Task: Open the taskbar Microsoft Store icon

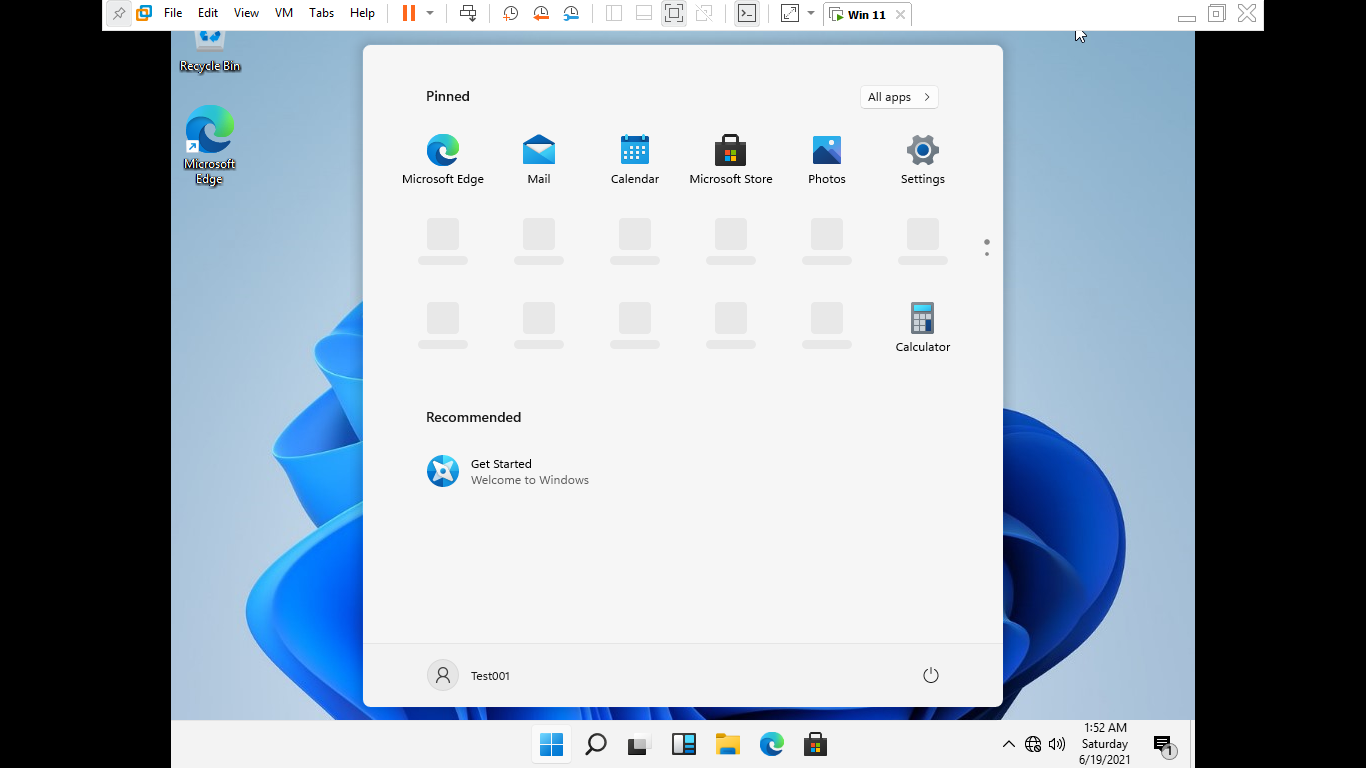Action: coord(816,745)
